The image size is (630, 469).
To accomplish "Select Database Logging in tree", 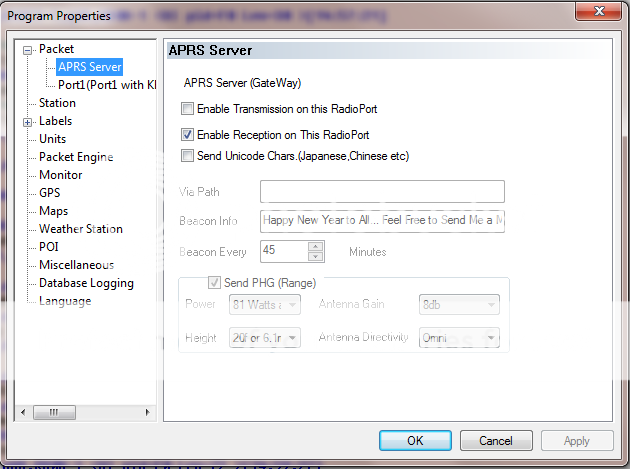I will [86, 283].
